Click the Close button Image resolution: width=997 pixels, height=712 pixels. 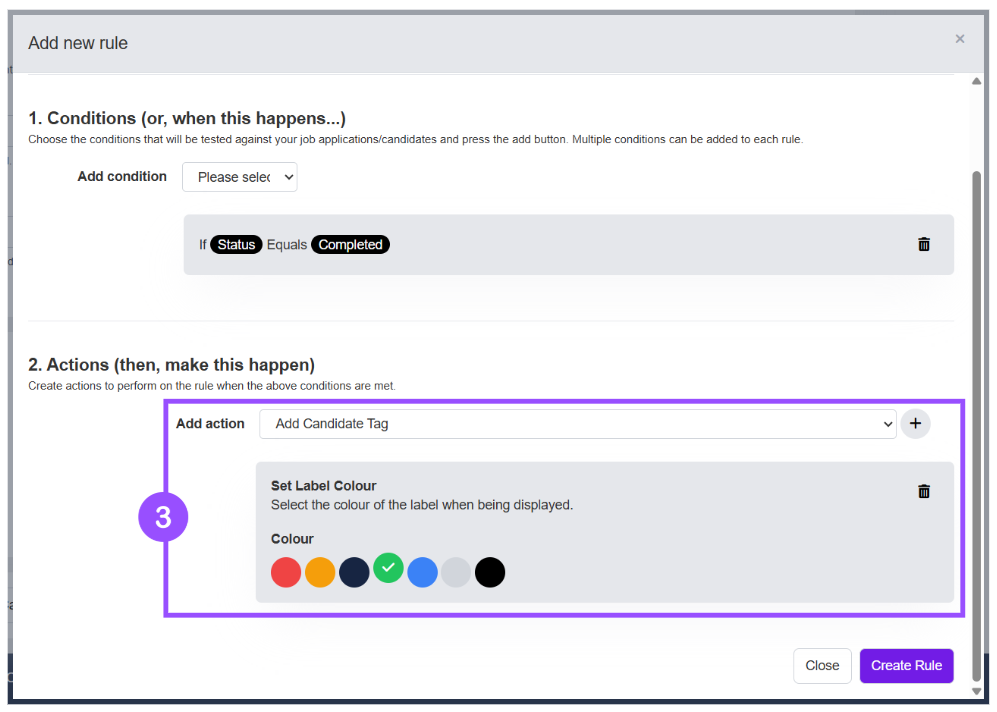click(x=822, y=666)
